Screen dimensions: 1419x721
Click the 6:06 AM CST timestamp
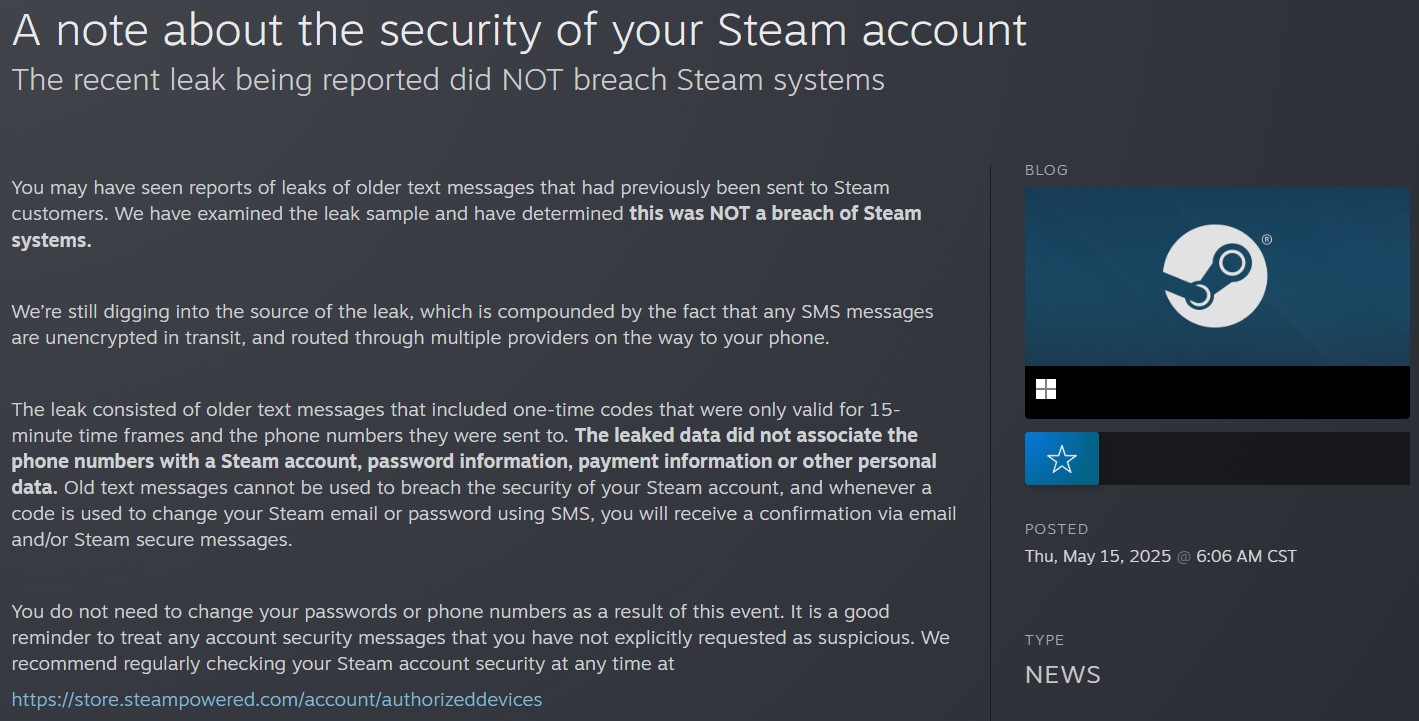(1247, 556)
